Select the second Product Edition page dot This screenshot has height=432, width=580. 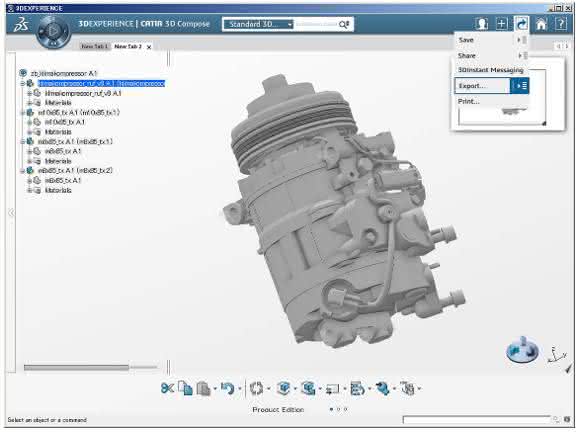click(x=338, y=409)
